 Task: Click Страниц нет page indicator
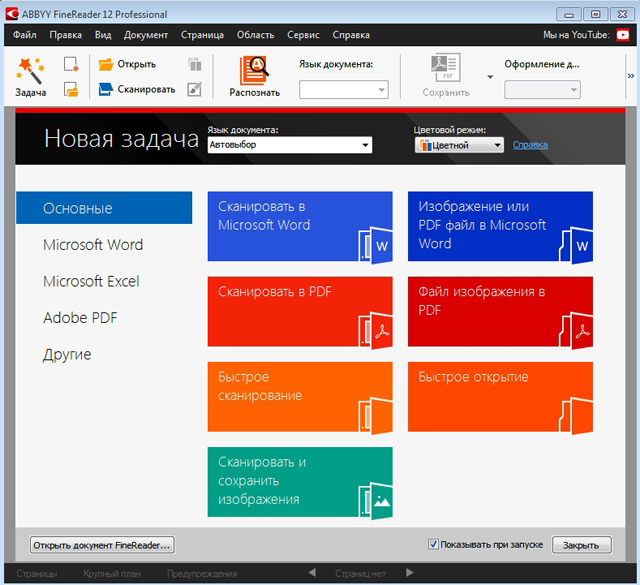tap(360, 574)
